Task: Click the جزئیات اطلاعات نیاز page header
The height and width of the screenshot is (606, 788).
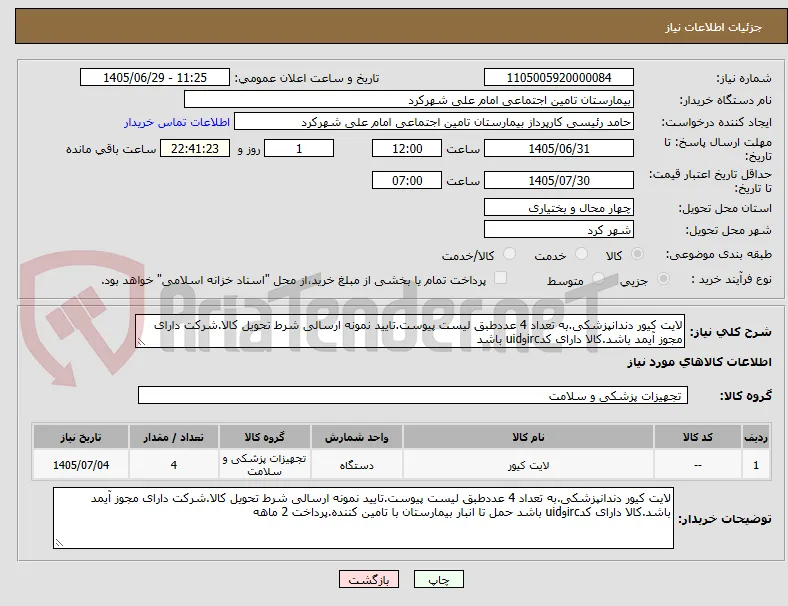Action: 714,27
